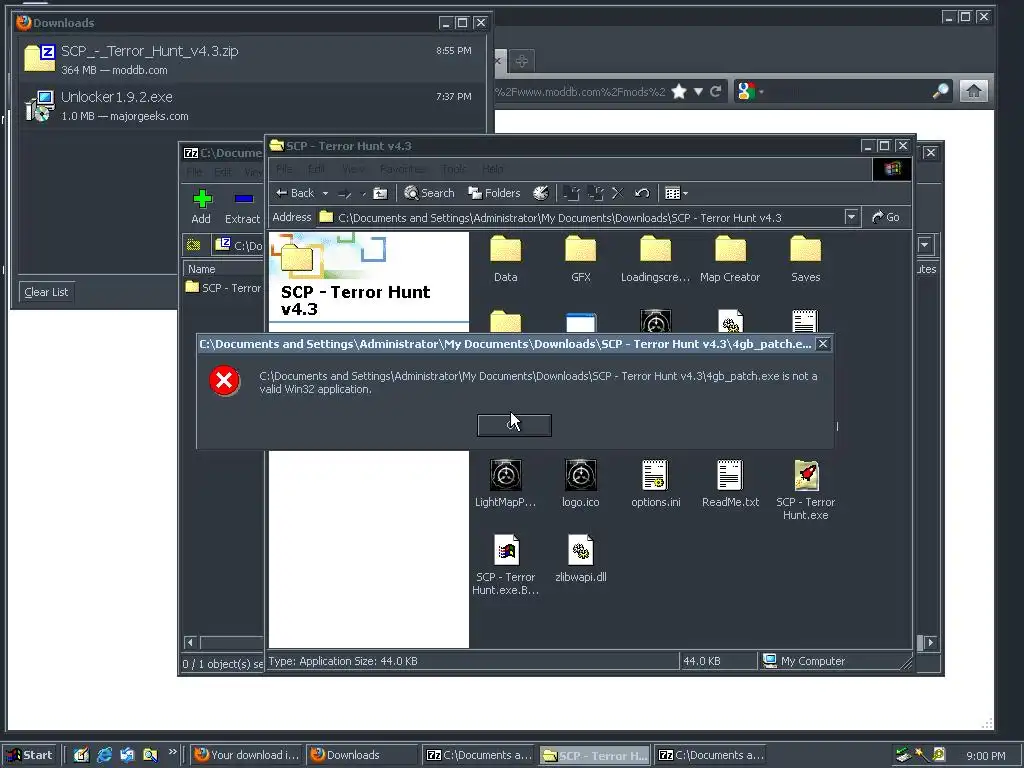Switch to 'Your download i...' taskbar button
The image size is (1024, 768).
247,755
